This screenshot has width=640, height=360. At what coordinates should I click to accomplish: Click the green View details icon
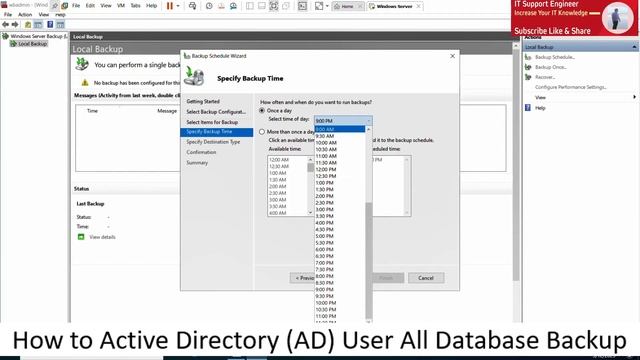81,237
